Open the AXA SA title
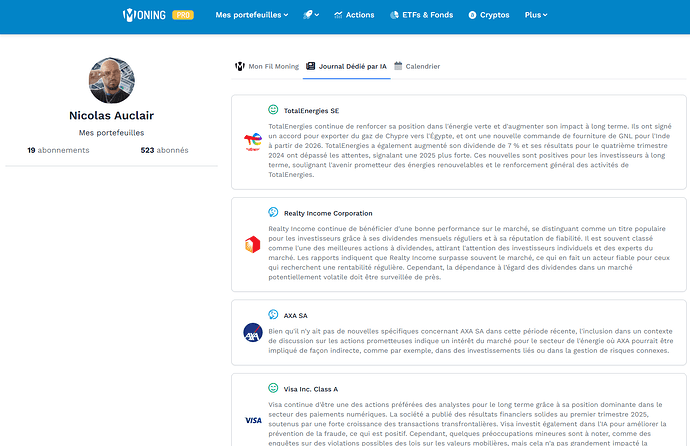Viewport: 690px width, 446px height. (295, 316)
